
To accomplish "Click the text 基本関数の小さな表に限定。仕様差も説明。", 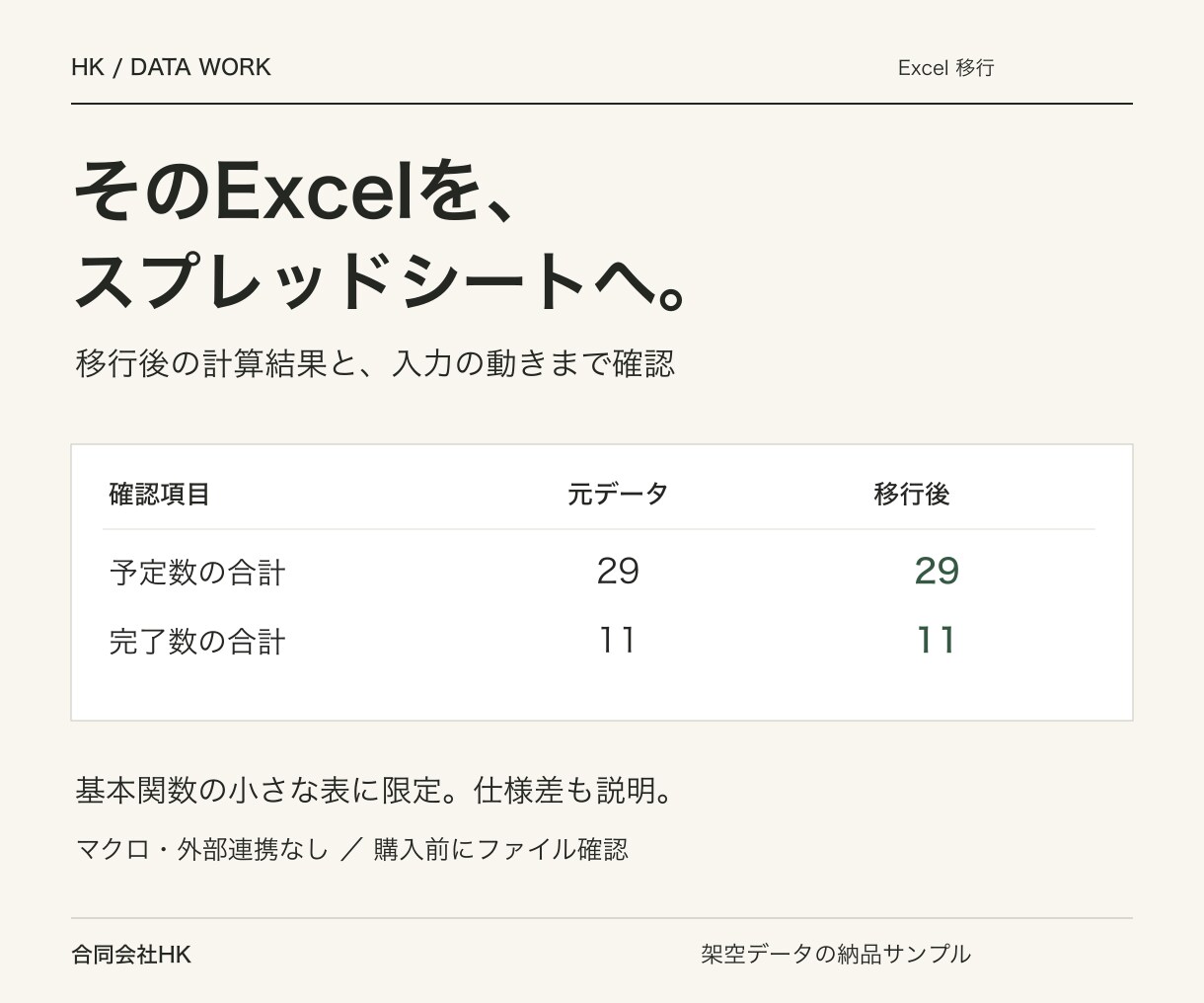I will tap(375, 791).
